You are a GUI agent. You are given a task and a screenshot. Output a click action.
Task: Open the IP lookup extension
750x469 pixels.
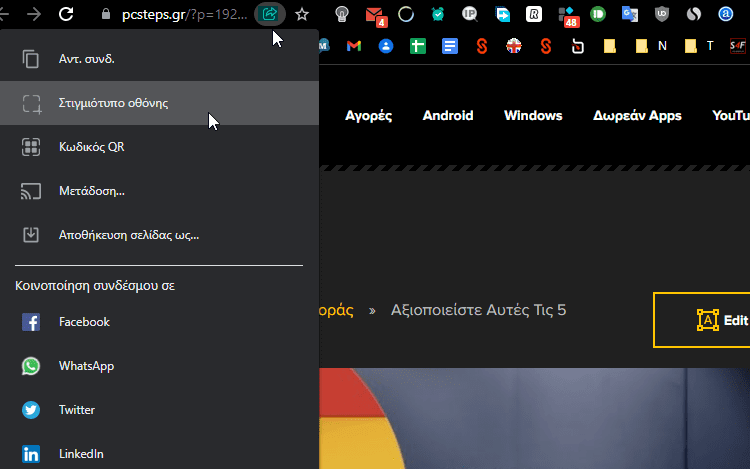470,14
